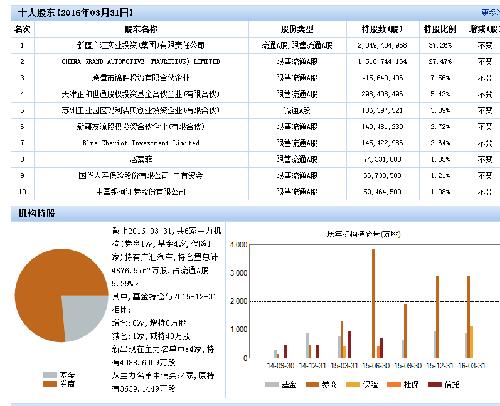Image resolution: width=500 pixels, height=406 pixels.
Task: Click the brown bar at 15-12-31
Action: 437,317
